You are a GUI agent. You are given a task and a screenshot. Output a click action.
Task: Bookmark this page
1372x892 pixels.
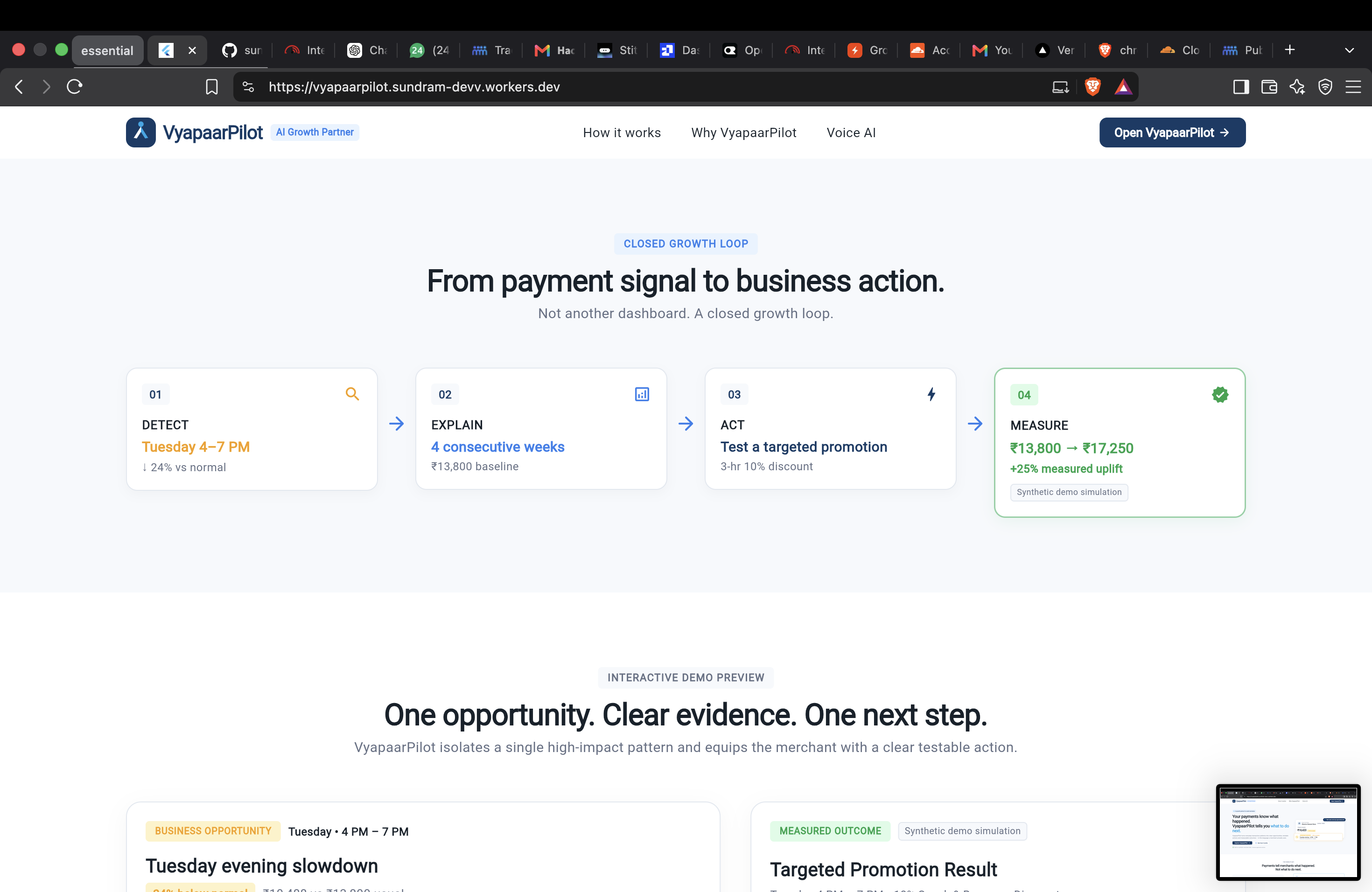pyautogui.click(x=211, y=87)
